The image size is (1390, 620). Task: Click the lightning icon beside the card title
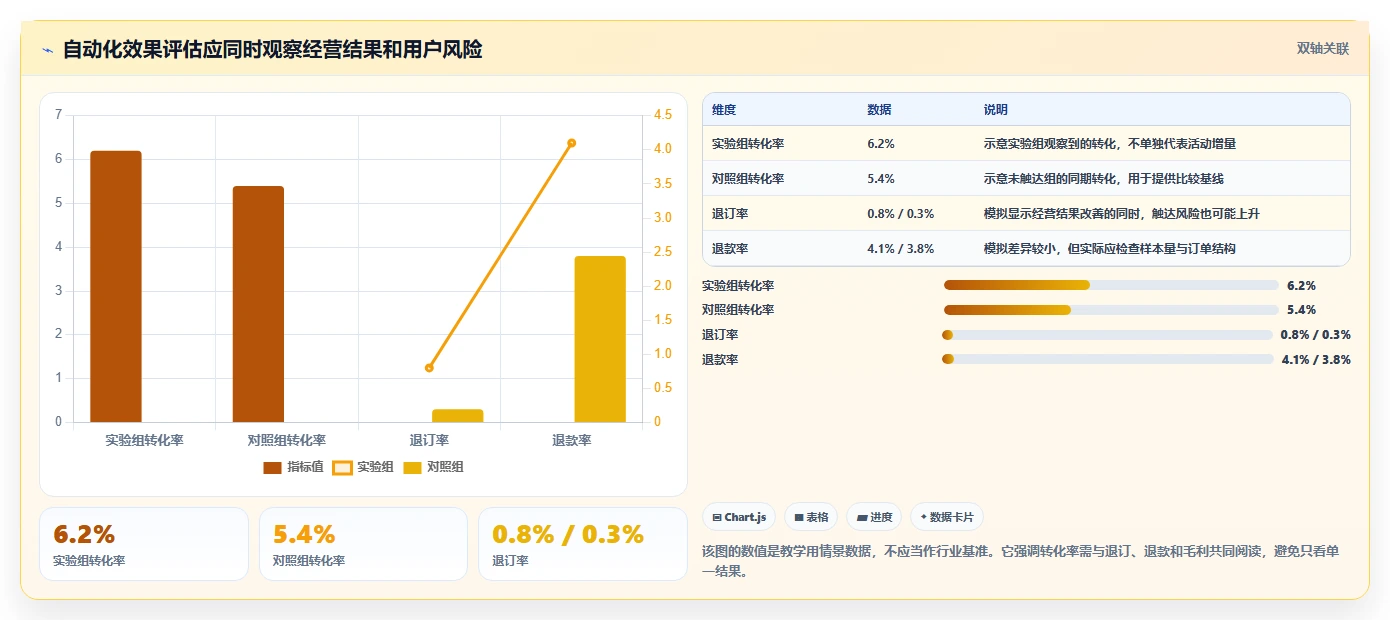point(48,50)
